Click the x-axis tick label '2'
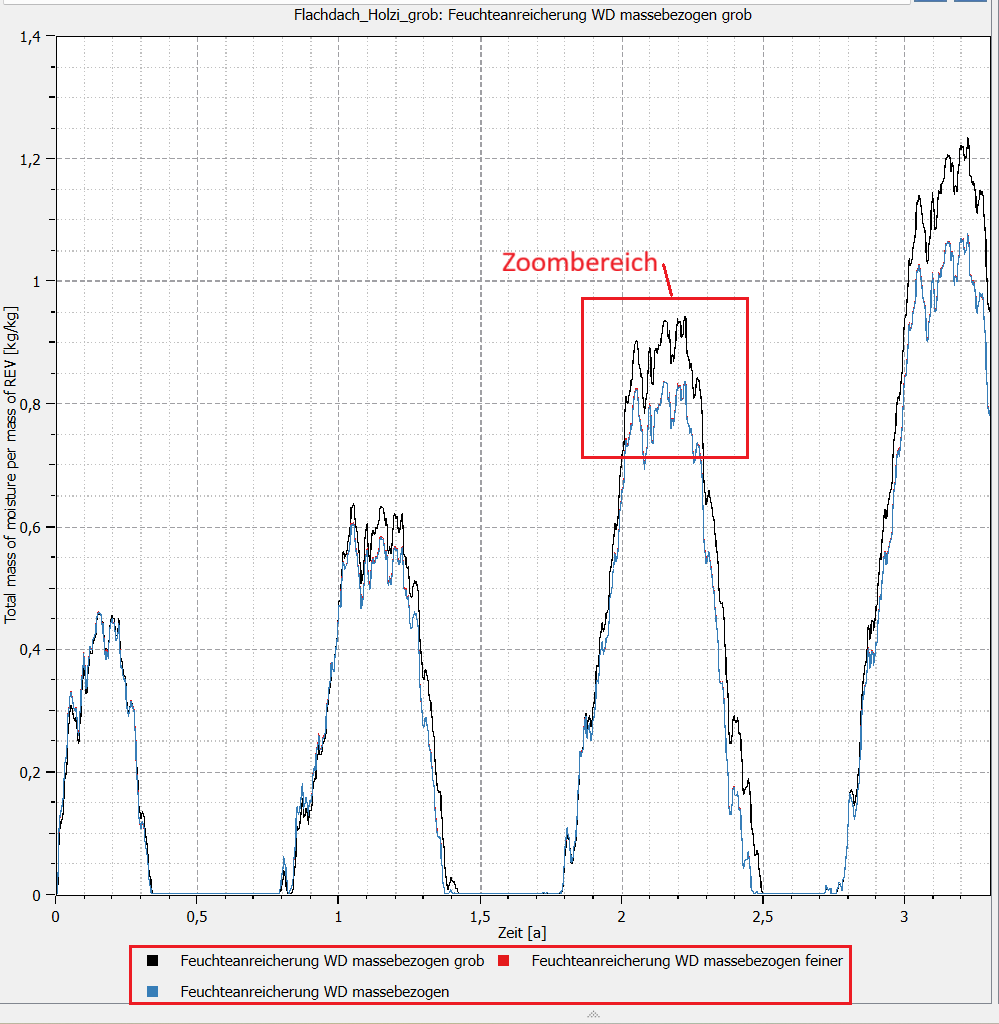The image size is (999, 1024). pos(622,917)
